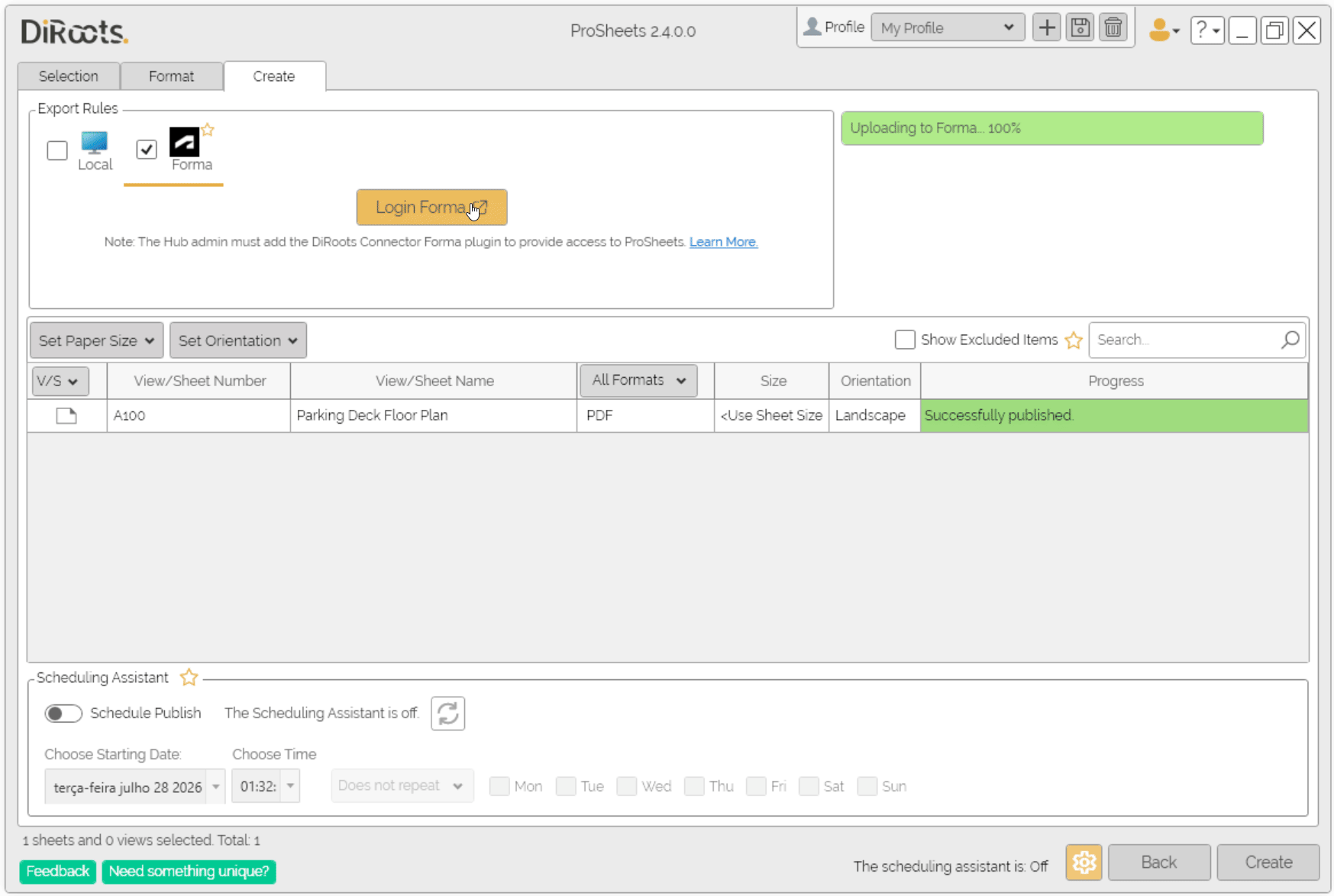Image resolution: width=1334 pixels, height=896 pixels.
Task: Click the Use Sheet Size cell
Action: click(x=772, y=416)
